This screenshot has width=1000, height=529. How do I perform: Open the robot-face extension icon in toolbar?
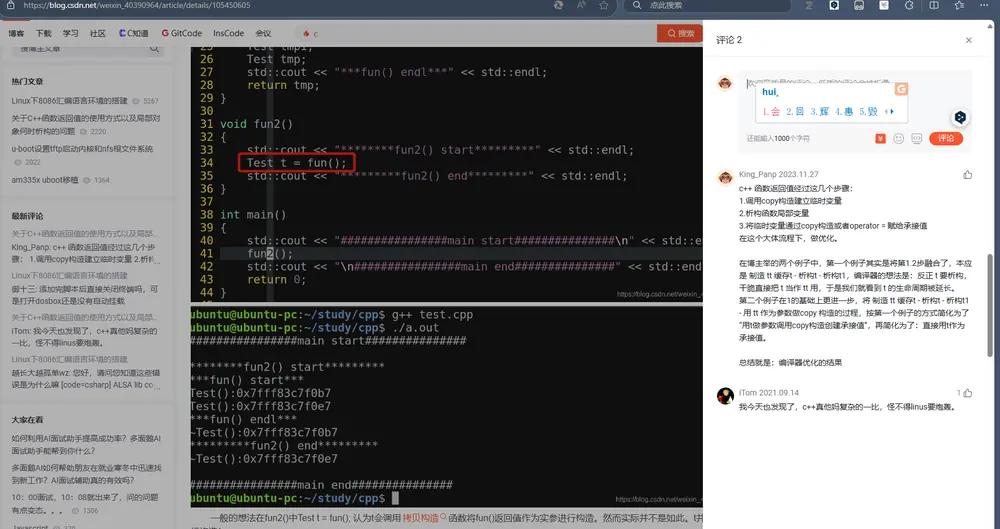(859, 5)
